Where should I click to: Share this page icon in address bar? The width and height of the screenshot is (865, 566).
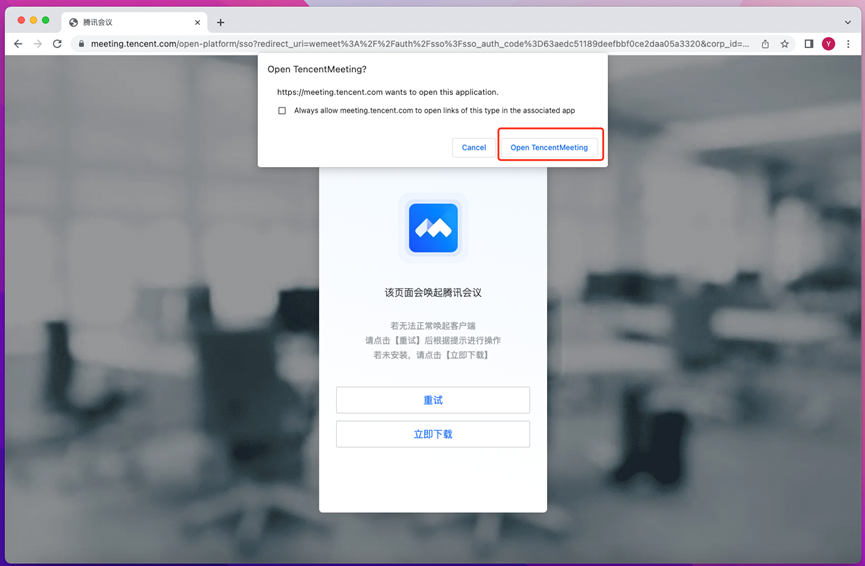click(x=765, y=44)
